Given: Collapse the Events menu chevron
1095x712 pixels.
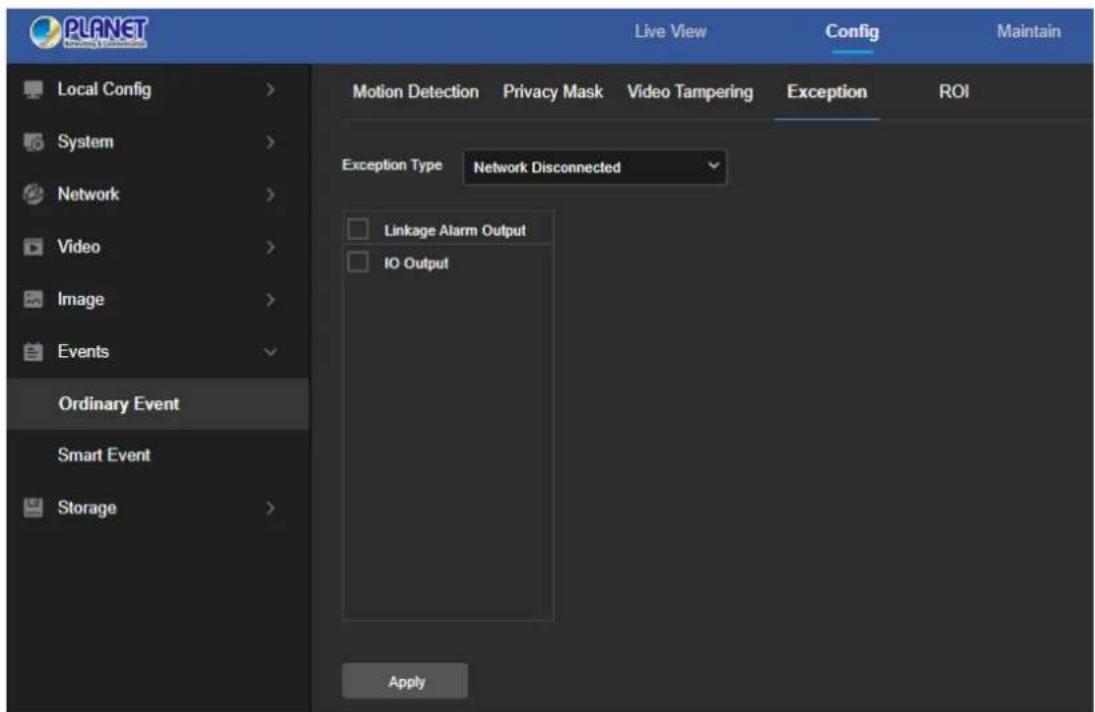Looking at the screenshot, I should point(270,352).
